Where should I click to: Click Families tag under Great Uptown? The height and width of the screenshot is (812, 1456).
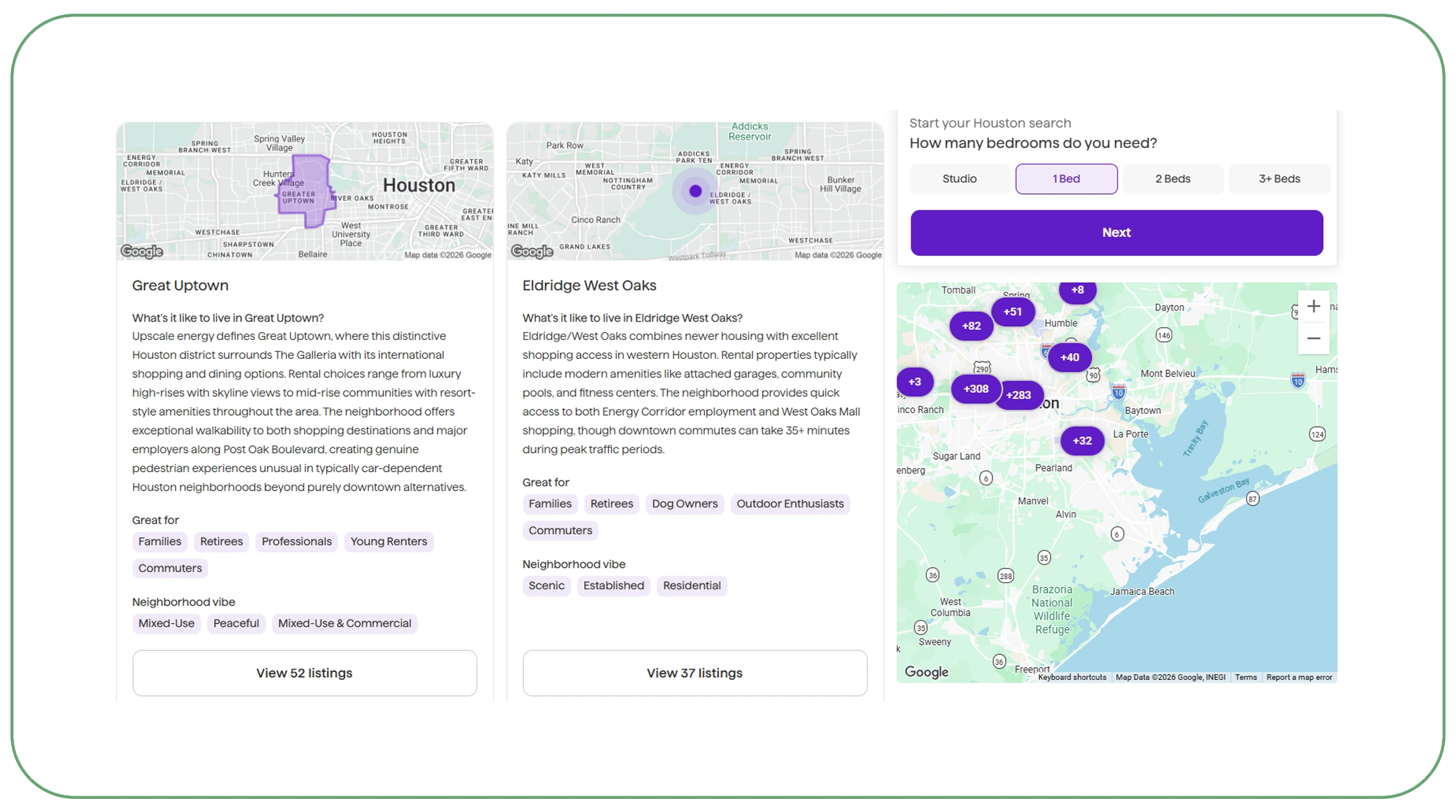pyautogui.click(x=160, y=542)
